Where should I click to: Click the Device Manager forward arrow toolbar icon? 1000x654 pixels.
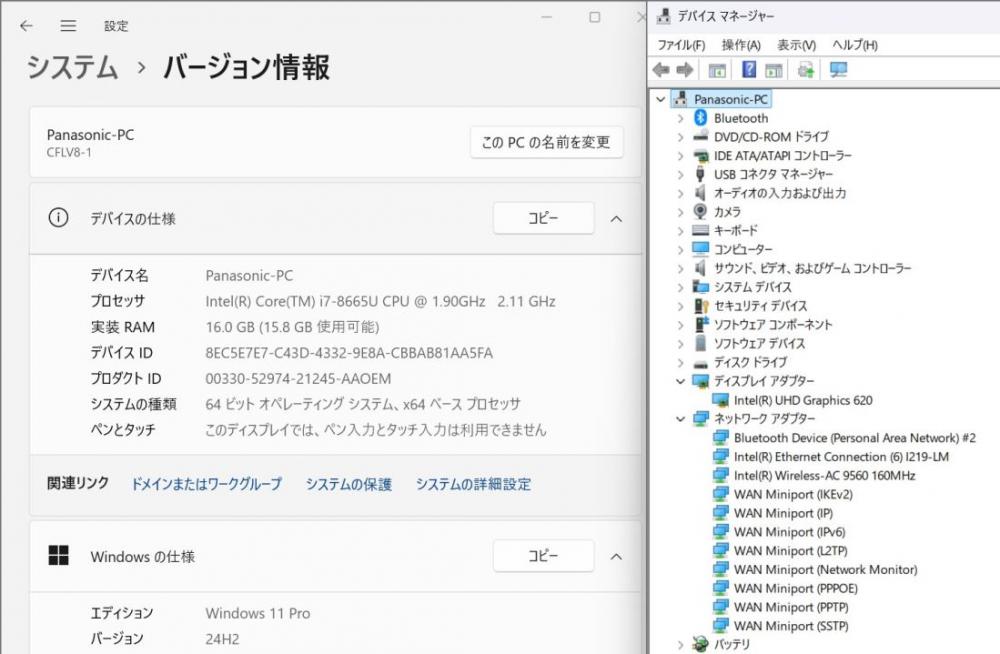tap(685, 70)
